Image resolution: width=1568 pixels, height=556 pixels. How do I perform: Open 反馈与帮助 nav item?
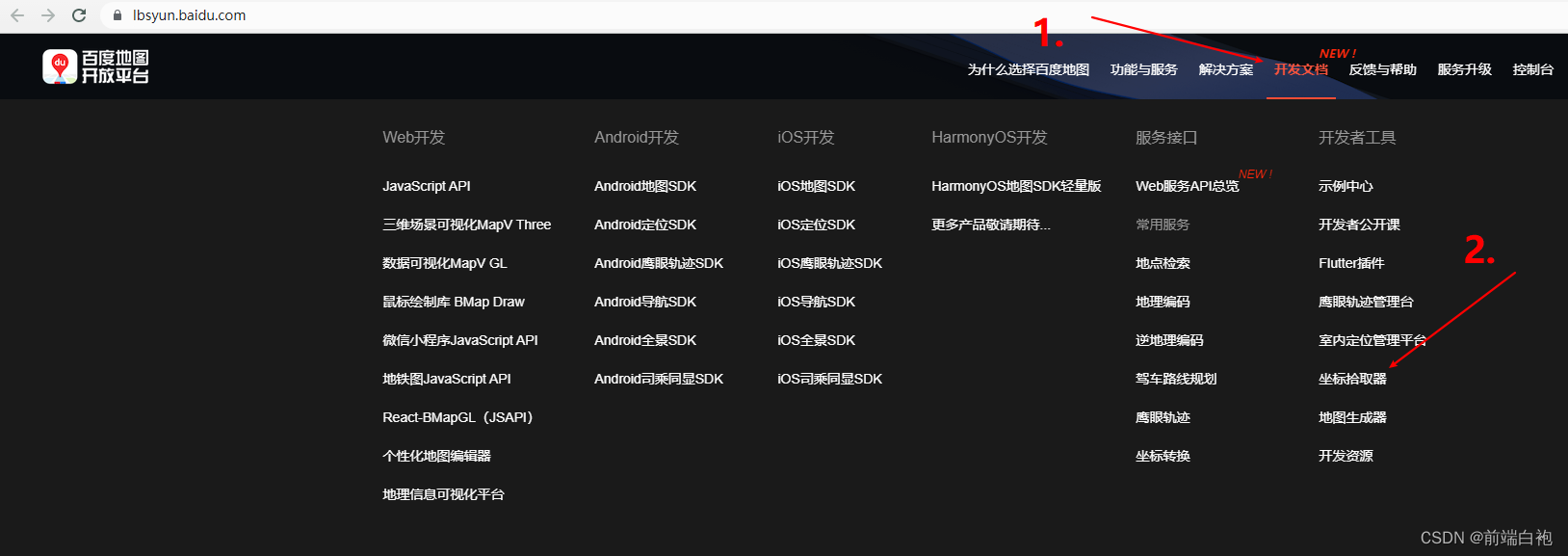pyautogui.click(x=1383, y=69)
